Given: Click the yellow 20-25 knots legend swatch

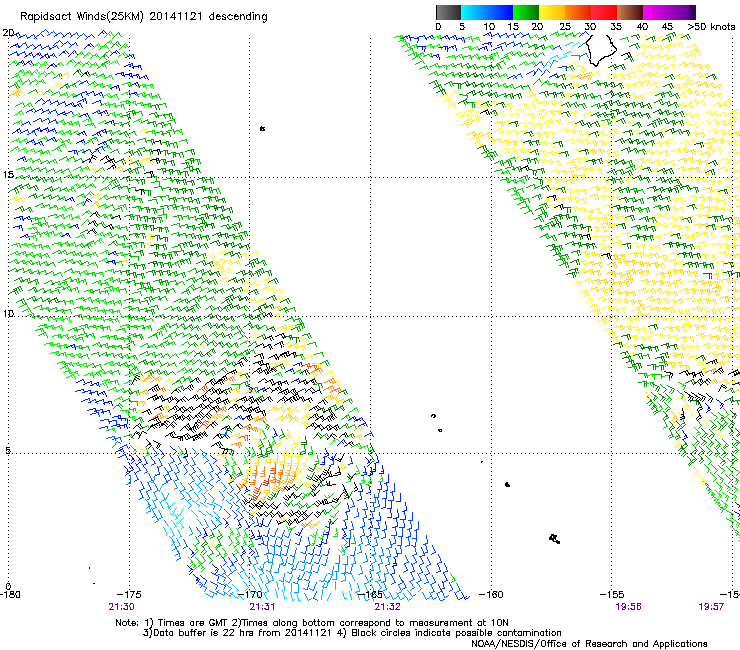Looking at the screenshot, I should (x=552, y=12).
